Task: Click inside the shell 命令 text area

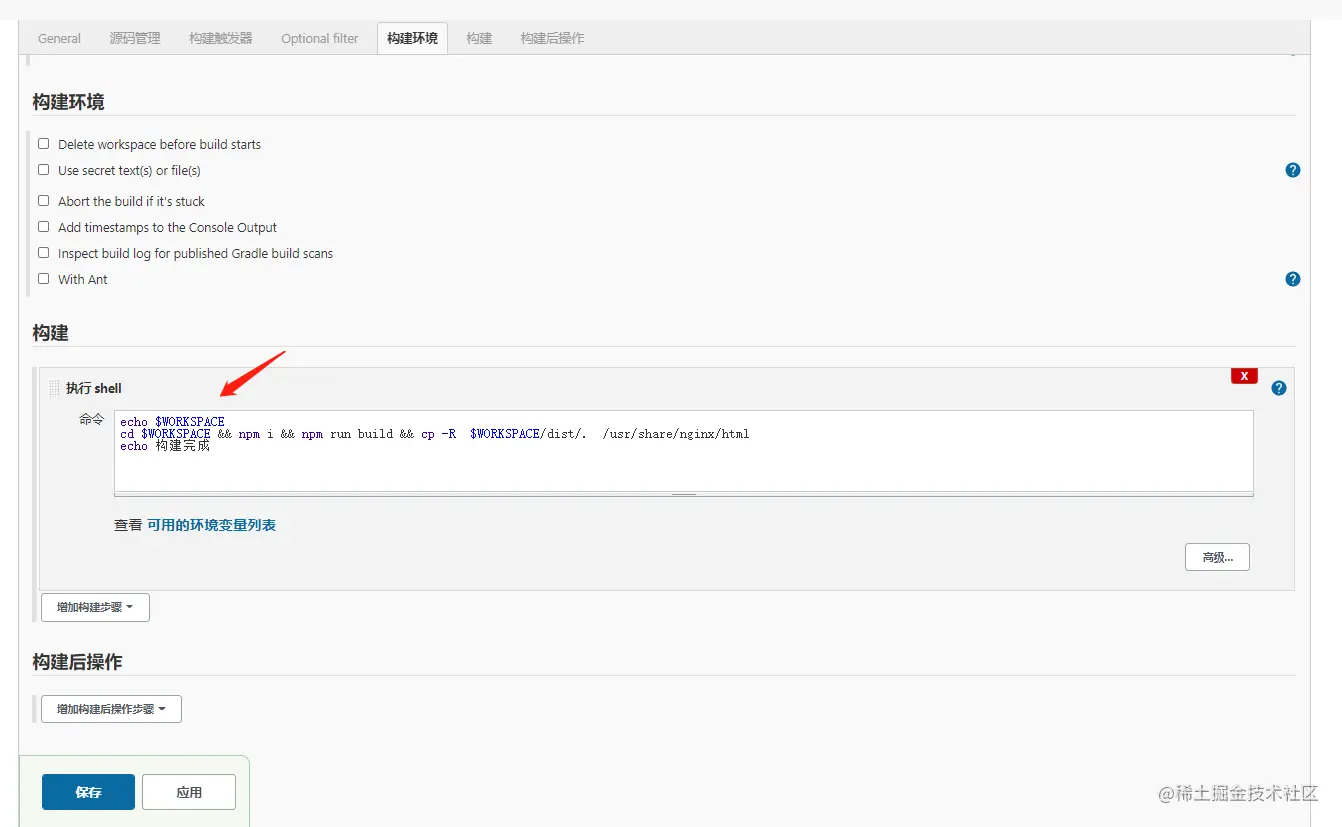Action: 683,451
